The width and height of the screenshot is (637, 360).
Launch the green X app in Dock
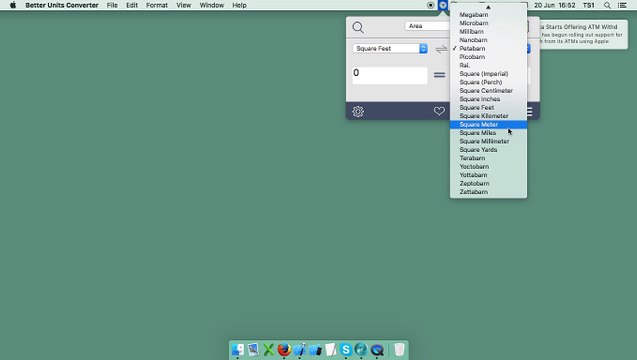[x=268, y=349]
